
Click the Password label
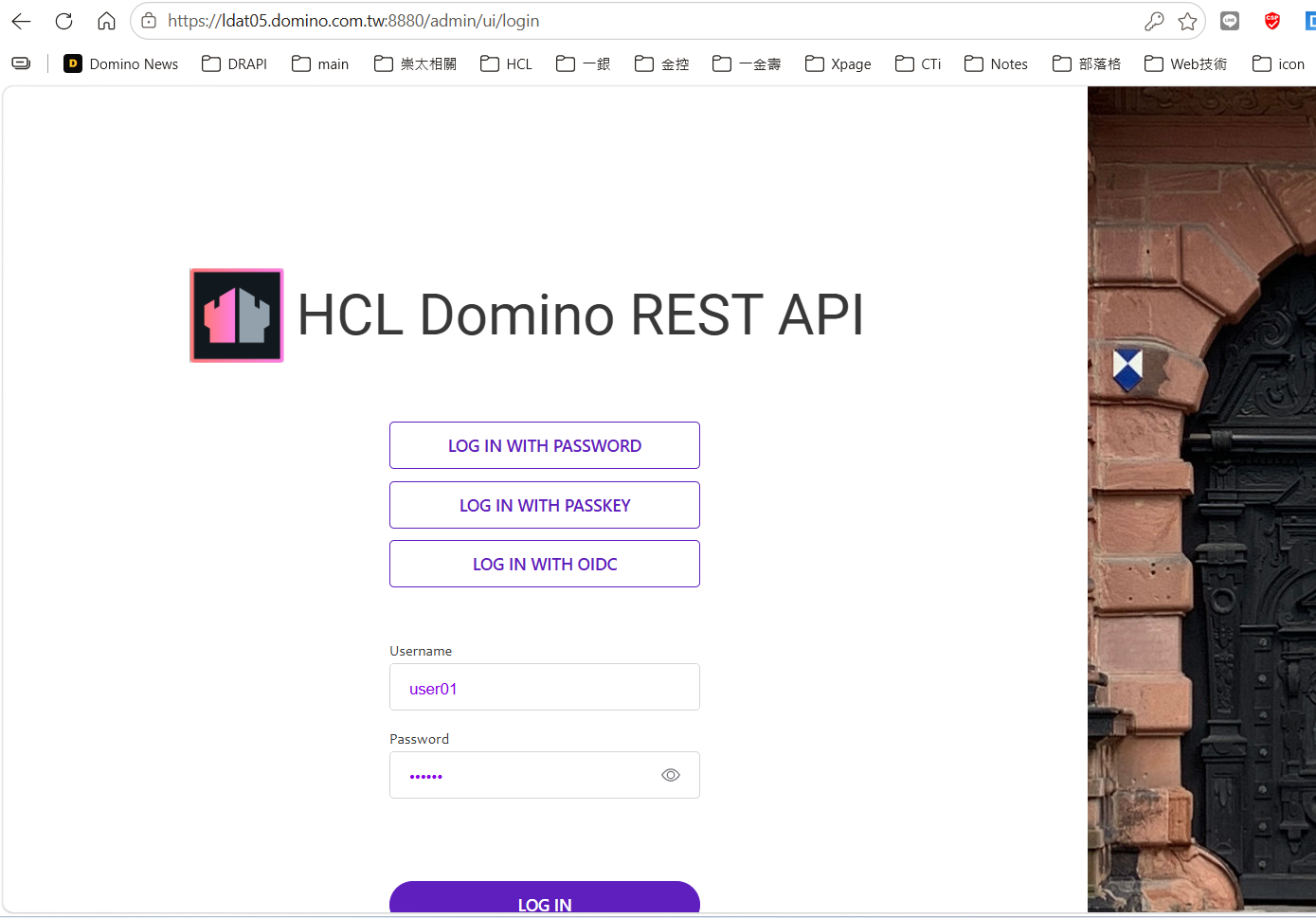[419, 739]
